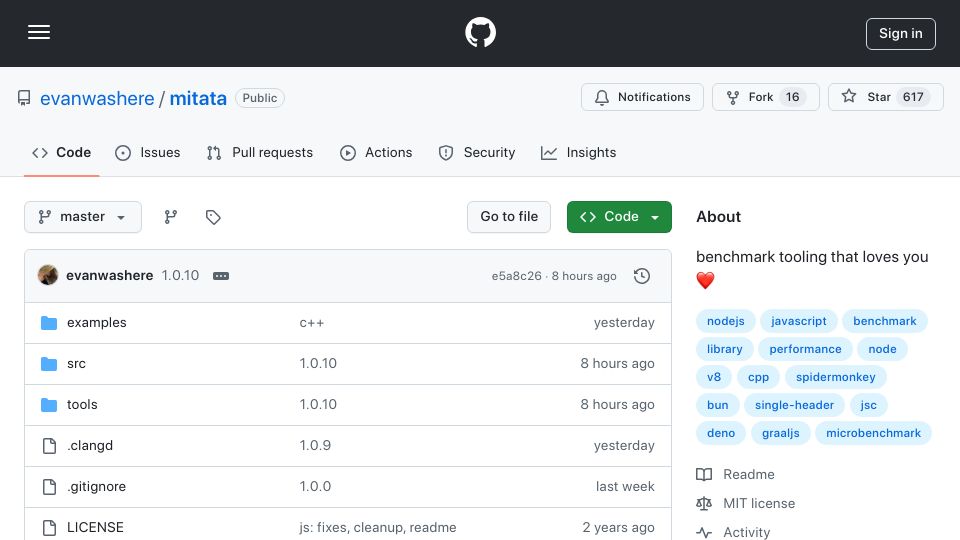Screen dimensions: 960x540
Task: Open the Insights tab
Action: pyautogui.click(x=578, y=152)
